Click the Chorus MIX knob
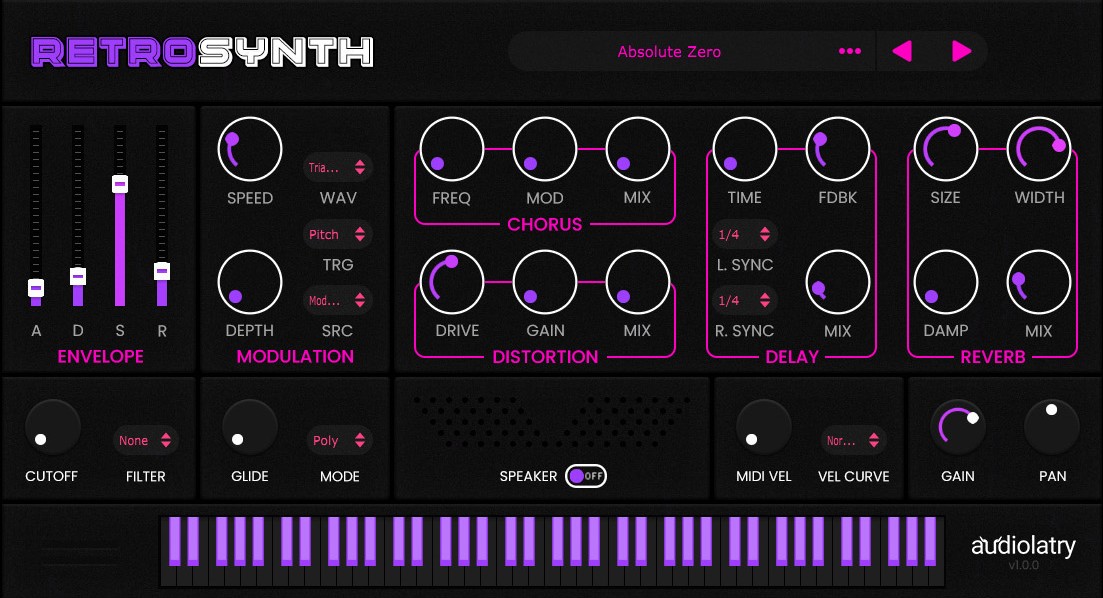The height and width of the screenshot is (598, 1103). [637, 149]
